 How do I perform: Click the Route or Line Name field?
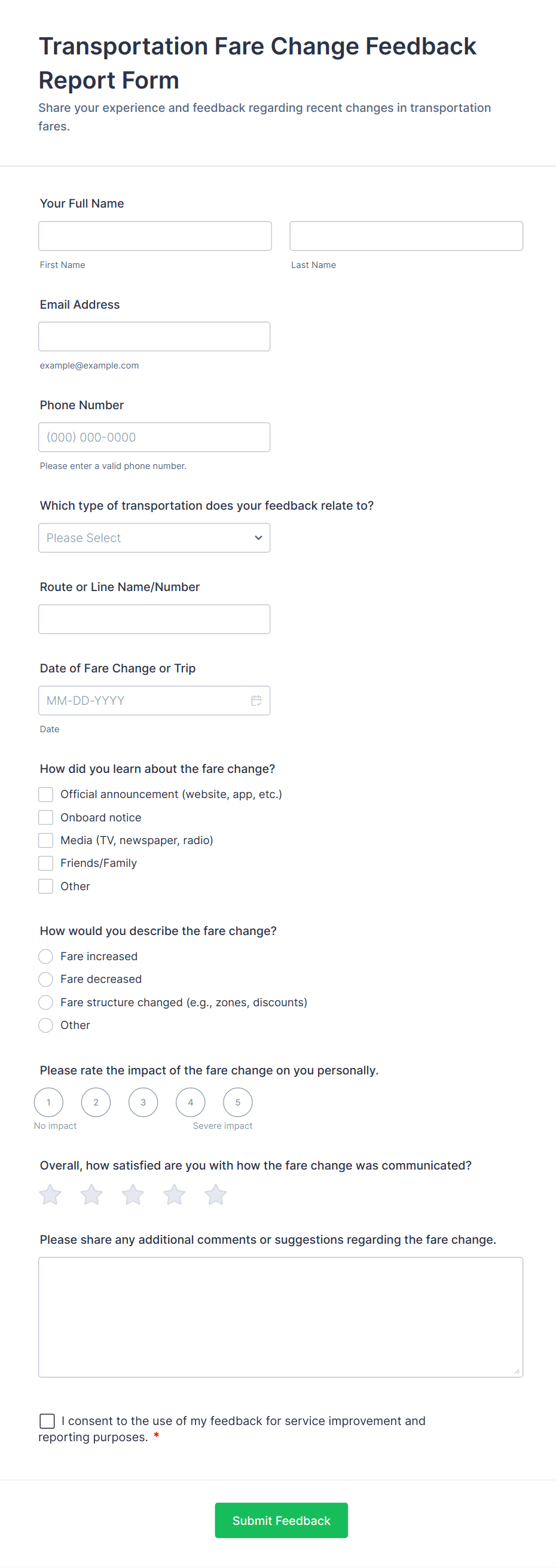pos(154,619)
